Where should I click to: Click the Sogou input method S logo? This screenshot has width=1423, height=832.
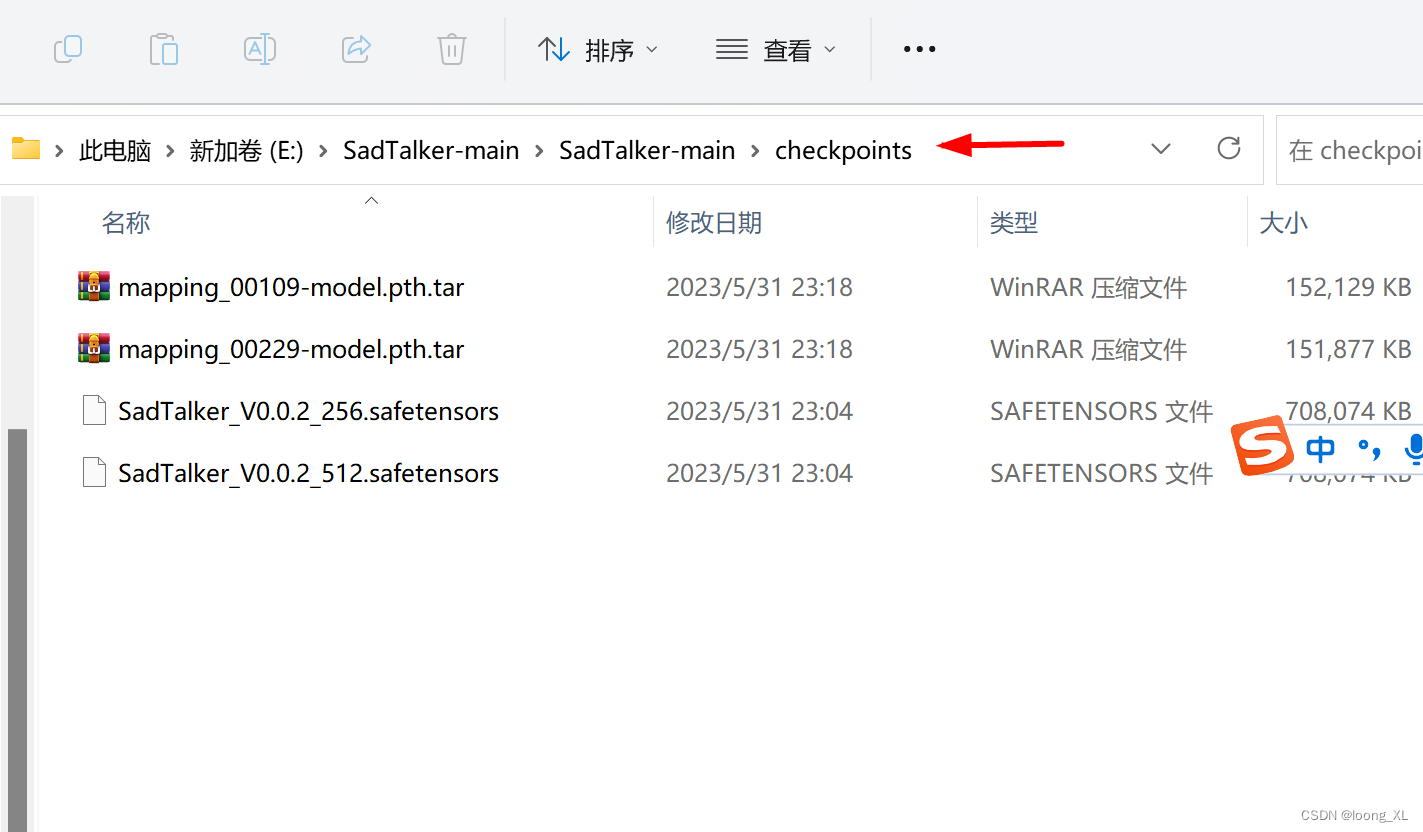click(x=1261, y=446)
